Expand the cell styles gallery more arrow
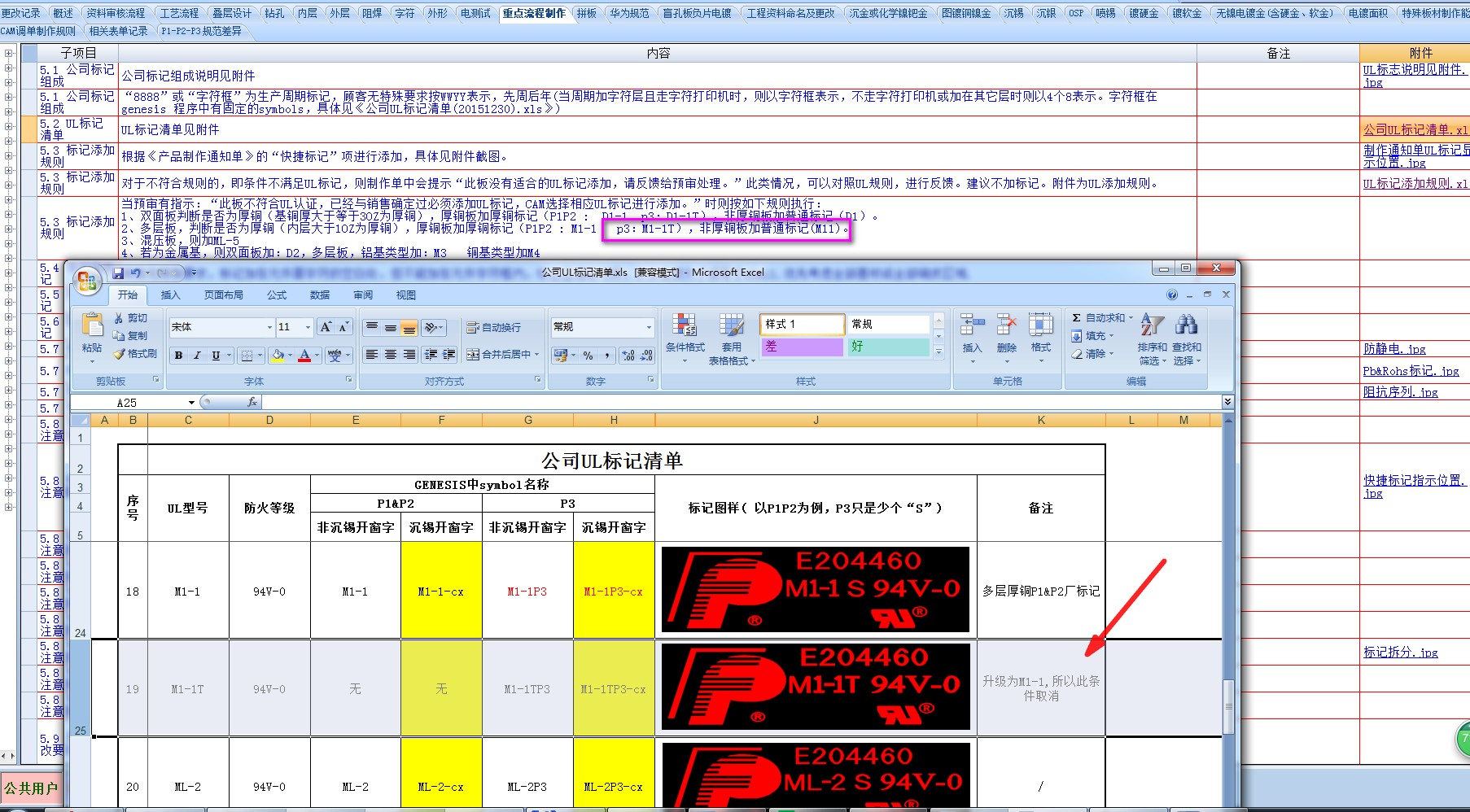This screenshot has width=1470, height=812. point(938,352)
